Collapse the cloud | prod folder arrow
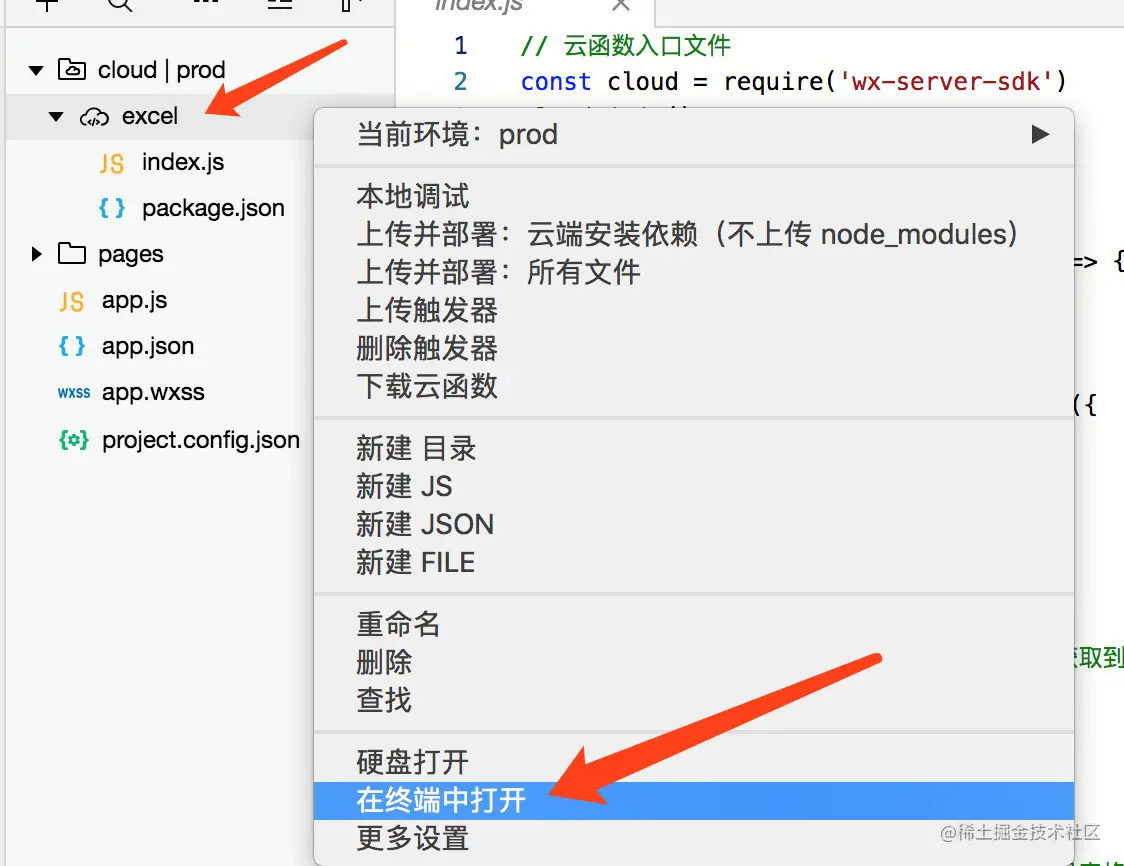The height and width of the screenshot is (866, 1124). pyautogui.click(x=36, y=70)
